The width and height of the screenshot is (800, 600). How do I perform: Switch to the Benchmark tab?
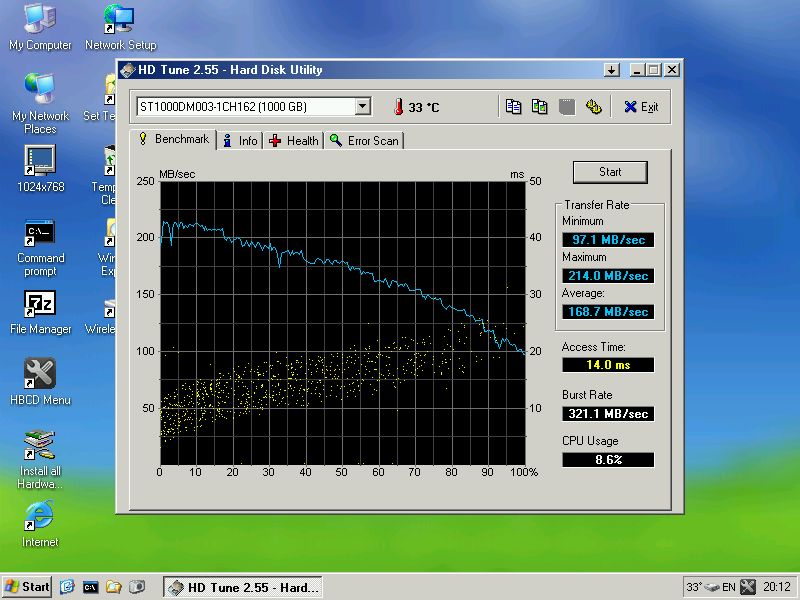[174, 139]
